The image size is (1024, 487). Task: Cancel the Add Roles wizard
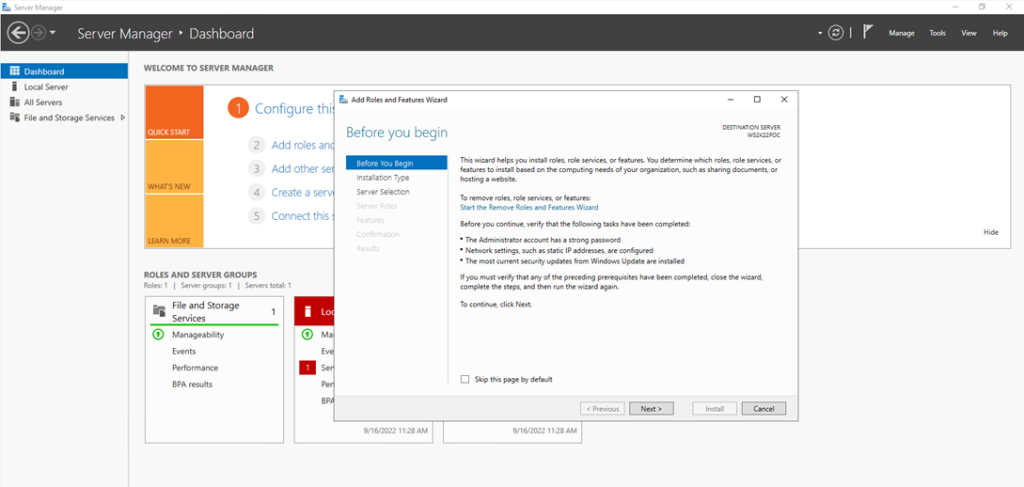(763, 409)
